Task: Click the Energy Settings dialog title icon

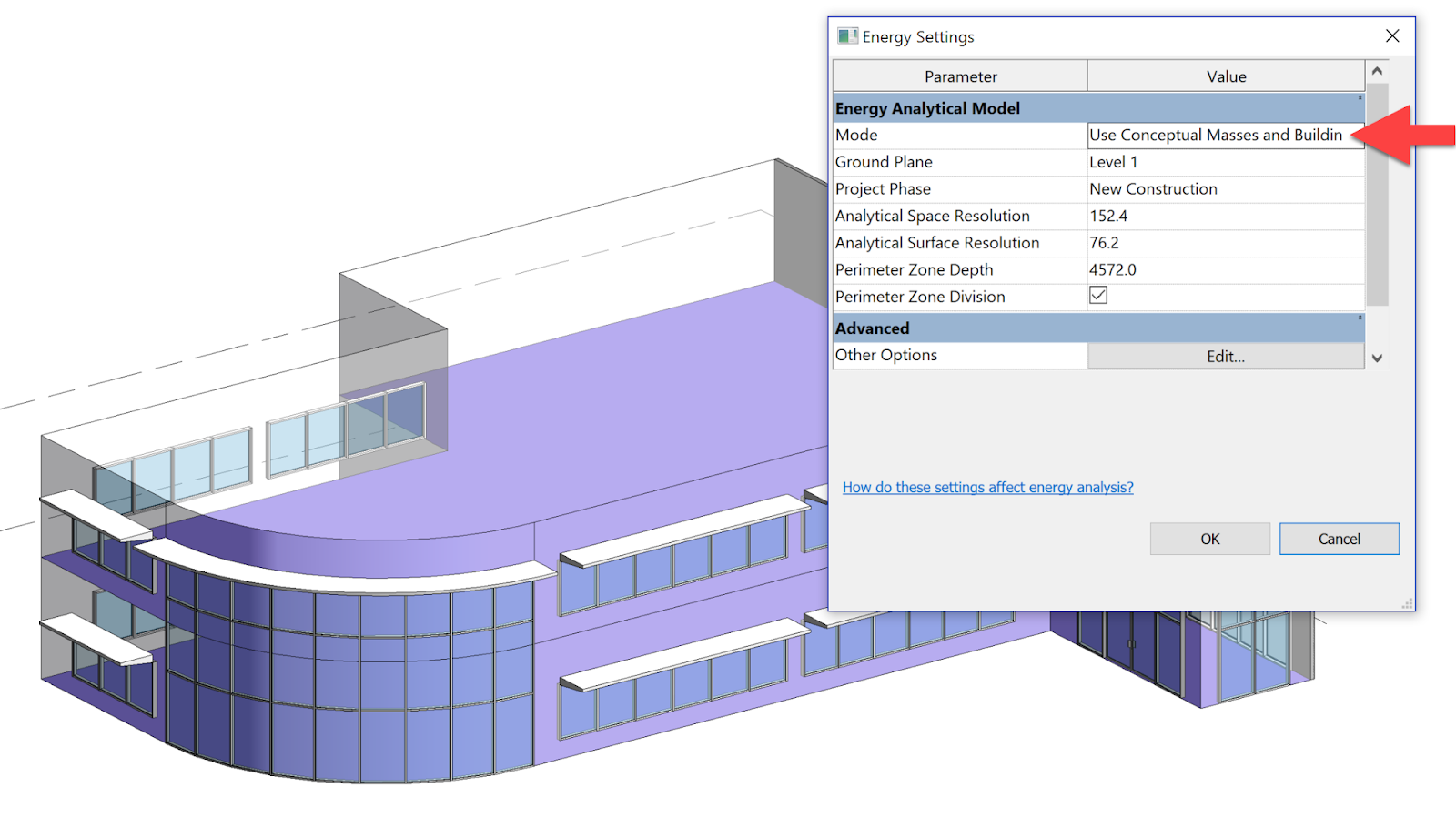Action: (x=847, y=36)
